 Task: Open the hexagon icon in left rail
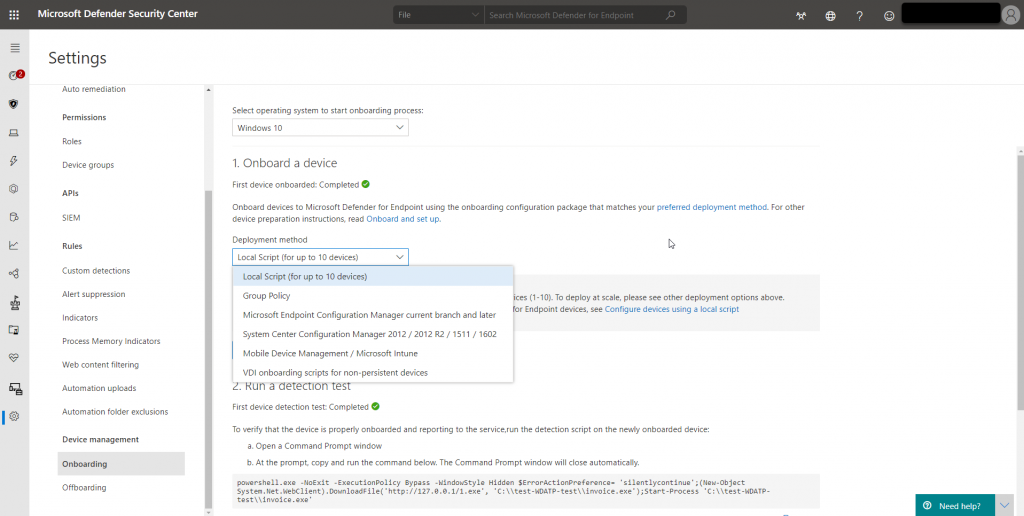click(x=14, y=189)
